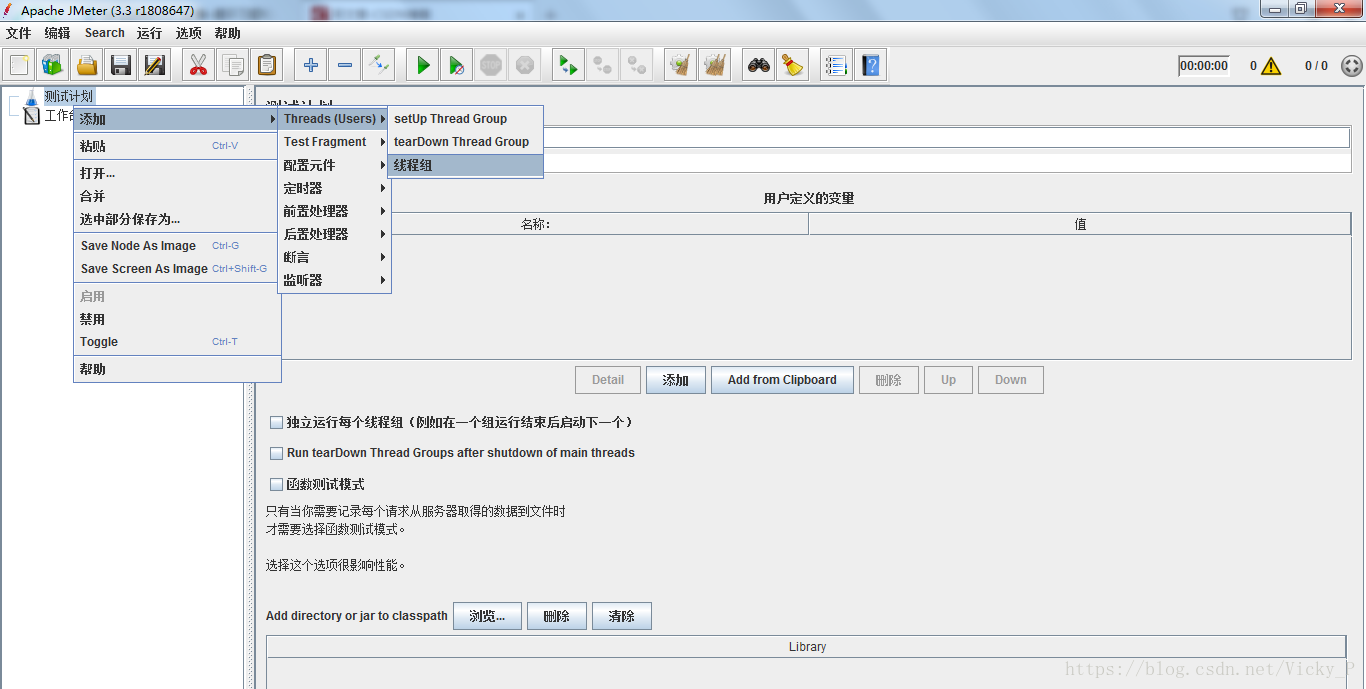Screen dimensions: 1366x689
Task: Click the Save As pencil-disk icon
Action: point(155,66)
